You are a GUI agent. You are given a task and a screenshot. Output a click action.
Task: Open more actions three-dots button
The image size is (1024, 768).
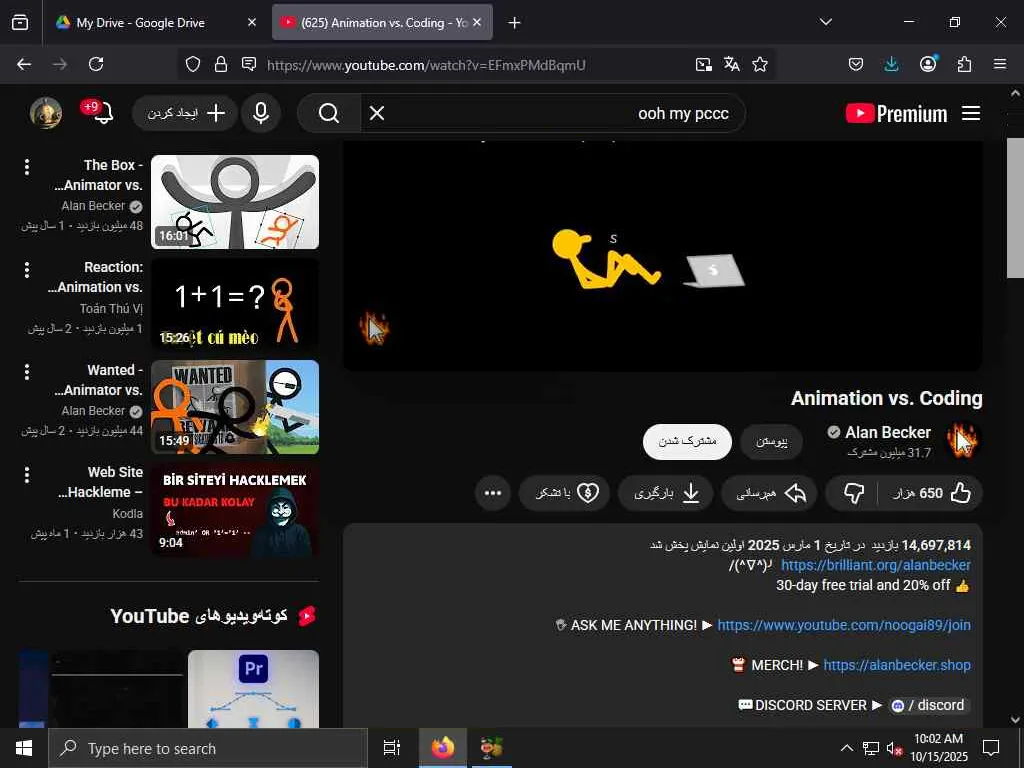493,493
